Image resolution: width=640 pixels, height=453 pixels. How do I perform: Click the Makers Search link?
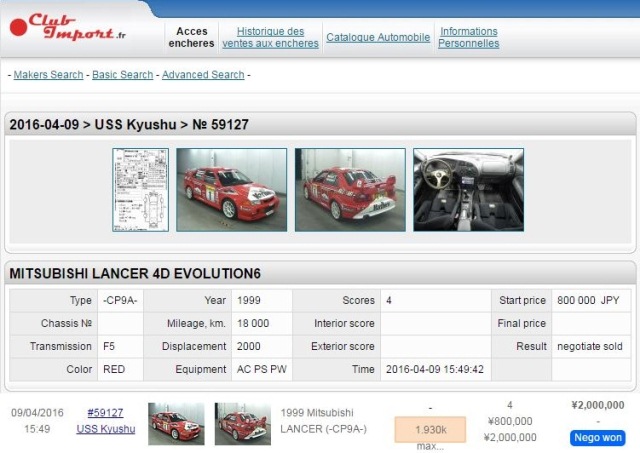click(48, 75)
